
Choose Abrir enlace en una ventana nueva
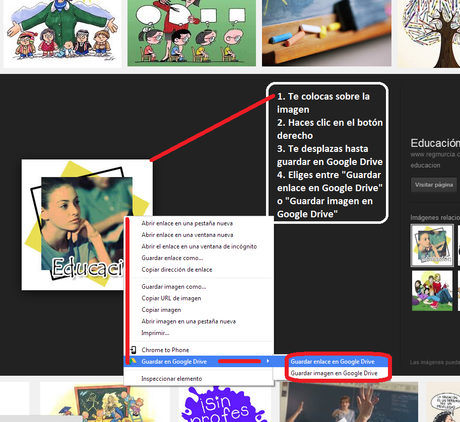click(187, 235)
